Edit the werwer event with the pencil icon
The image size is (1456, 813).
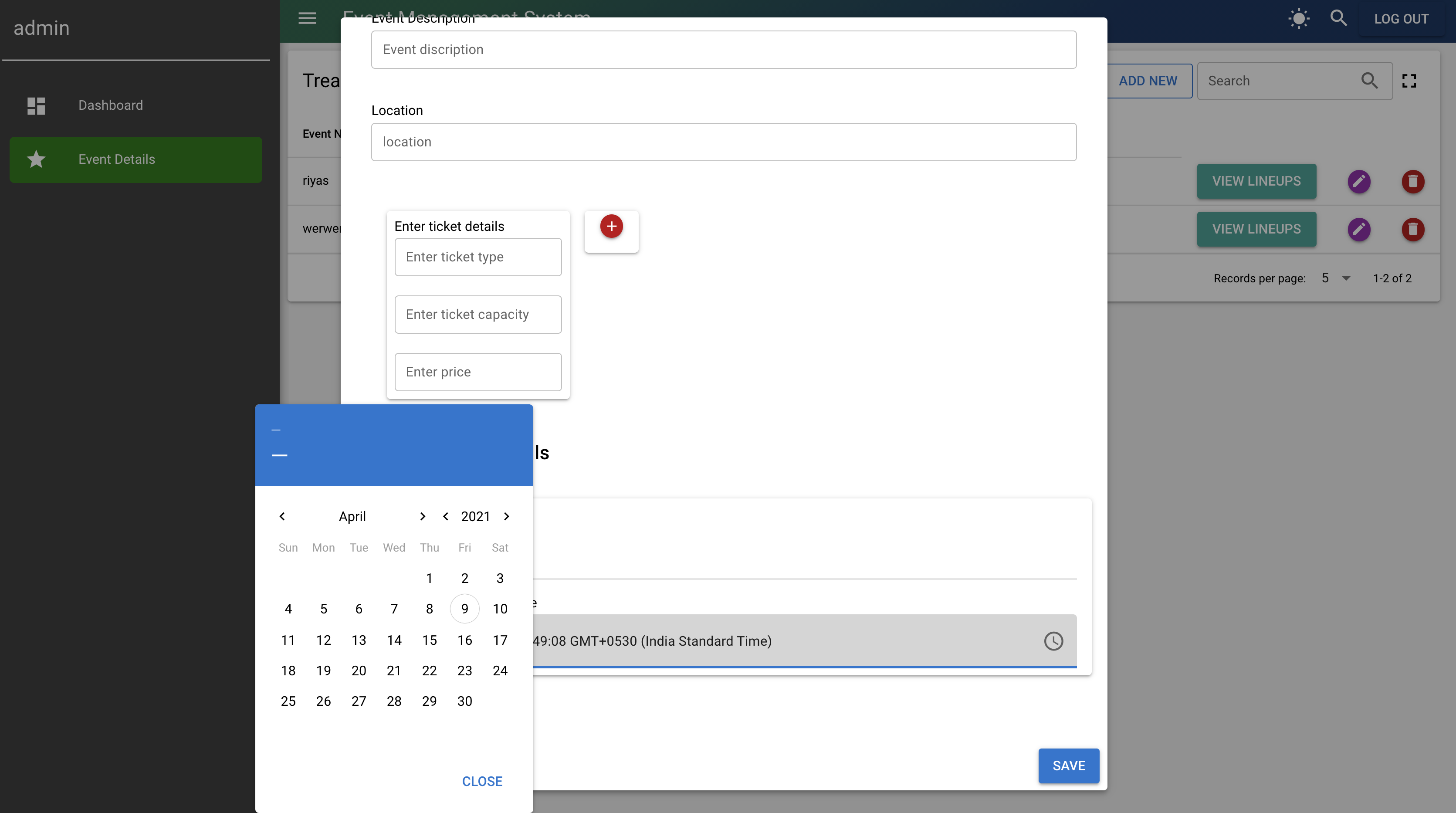coord(1359,229)
